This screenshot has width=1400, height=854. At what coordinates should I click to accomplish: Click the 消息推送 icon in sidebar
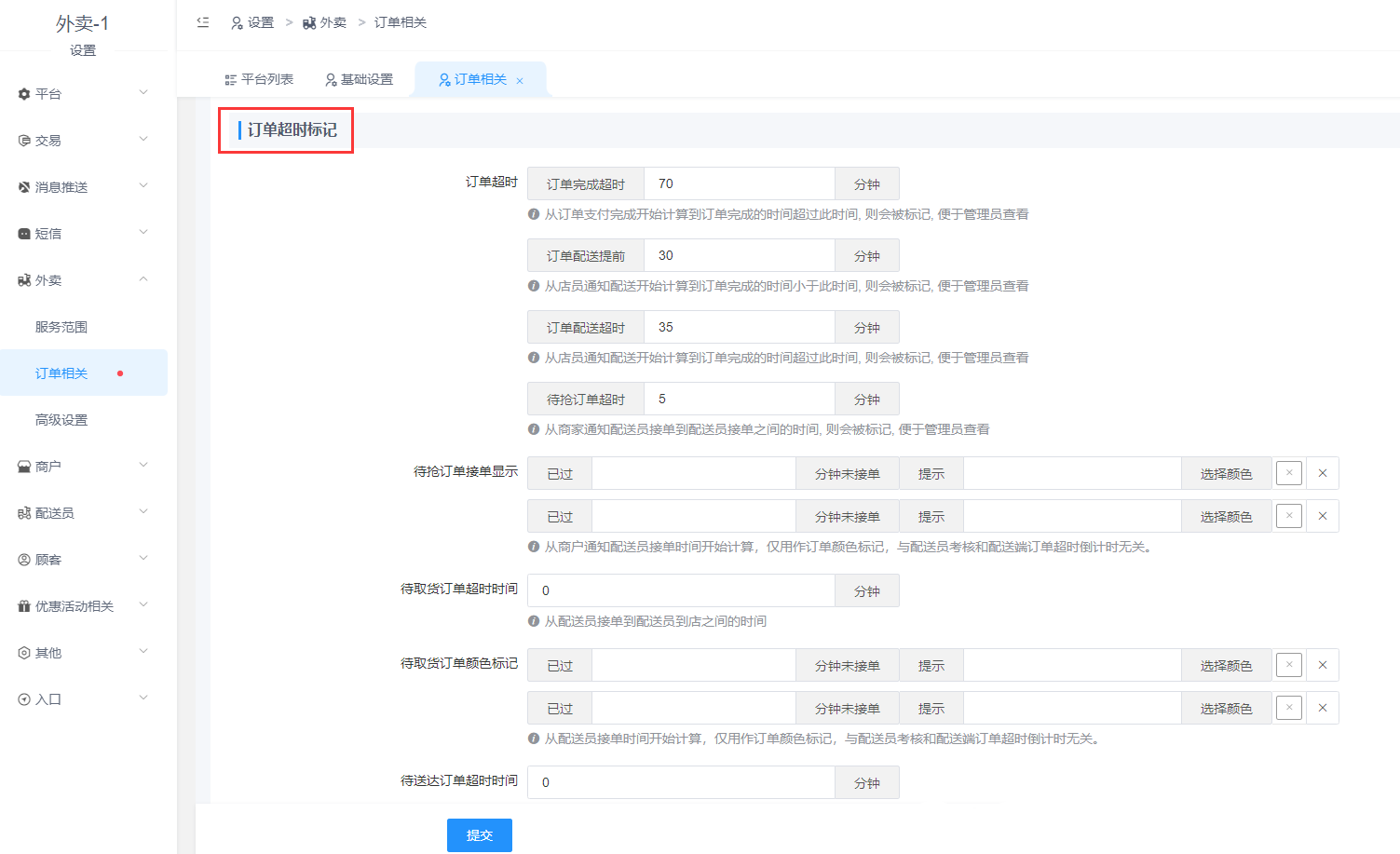click(x=24, y=187)
